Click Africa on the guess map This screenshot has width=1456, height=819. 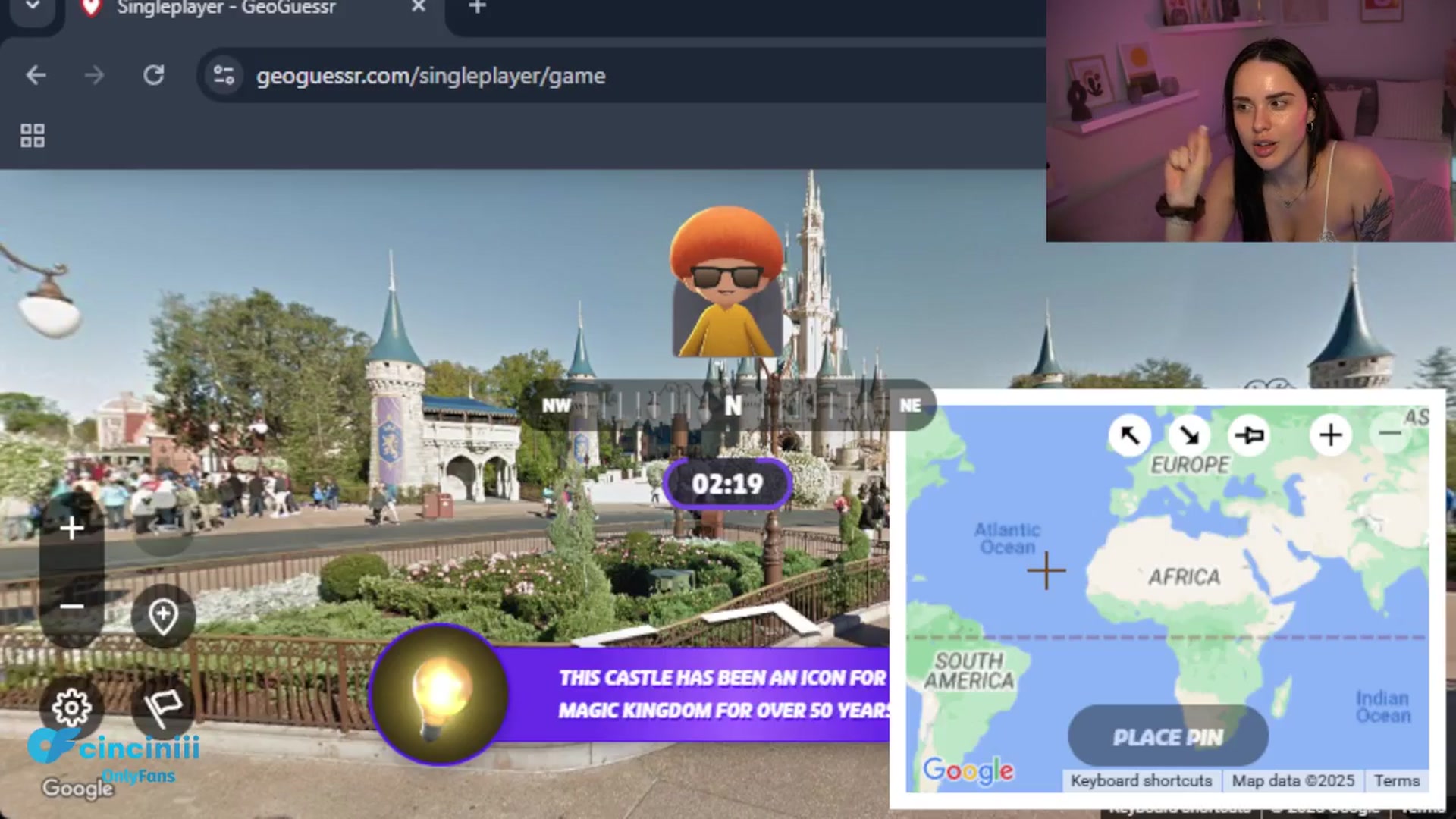click(x=1184, y=577)
